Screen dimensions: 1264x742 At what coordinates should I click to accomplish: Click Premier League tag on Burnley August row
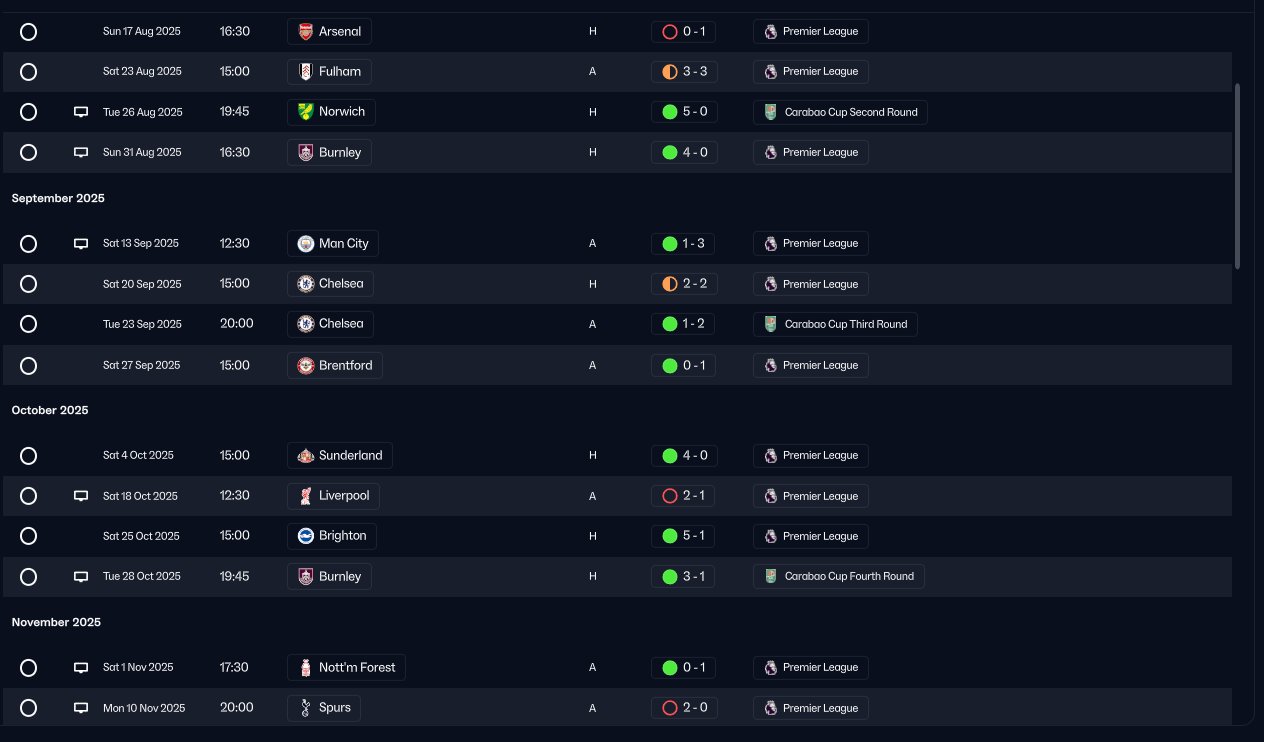point(811,153)
